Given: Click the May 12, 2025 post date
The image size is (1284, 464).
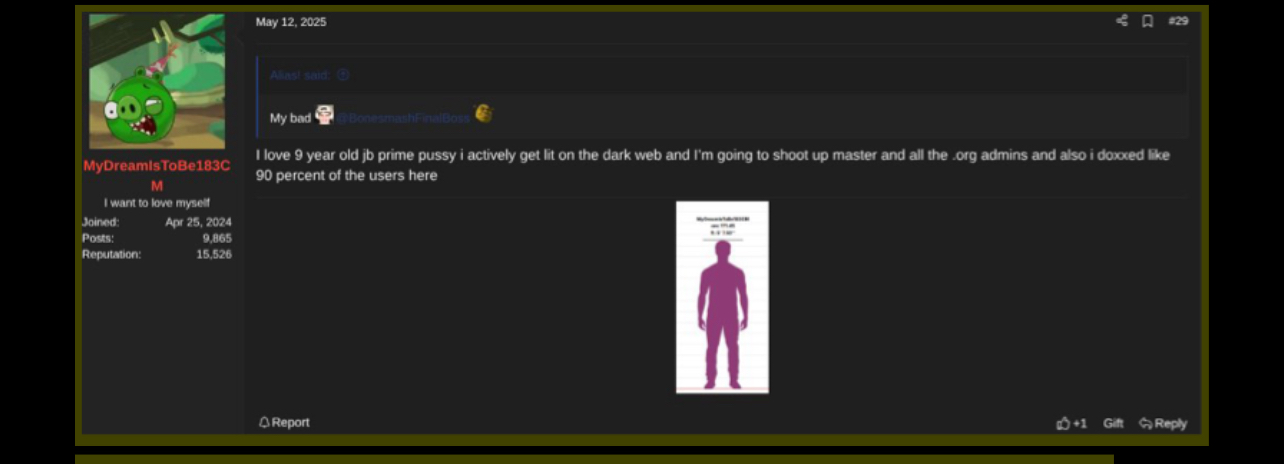Looking at the screenshot, I should coord(291,22).
